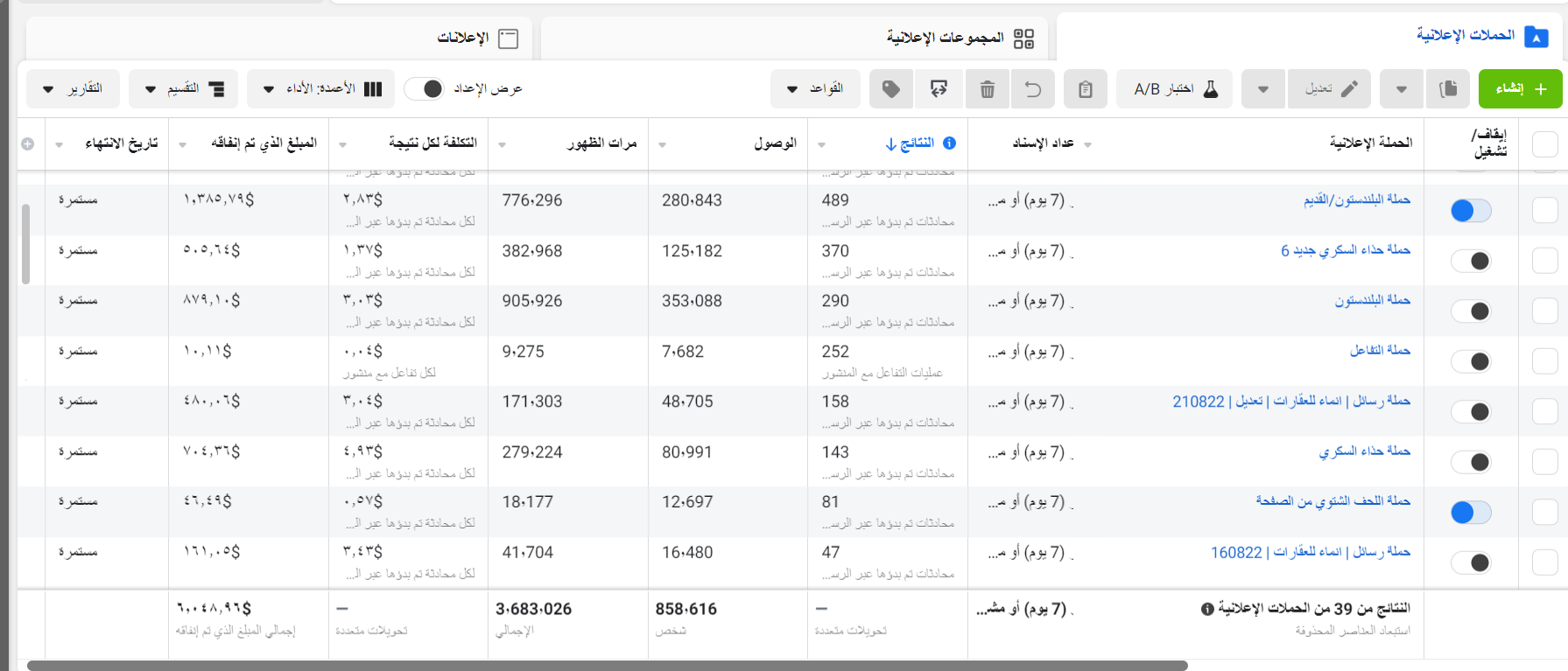Open the القواعد rules dropdown

point(814,89)
